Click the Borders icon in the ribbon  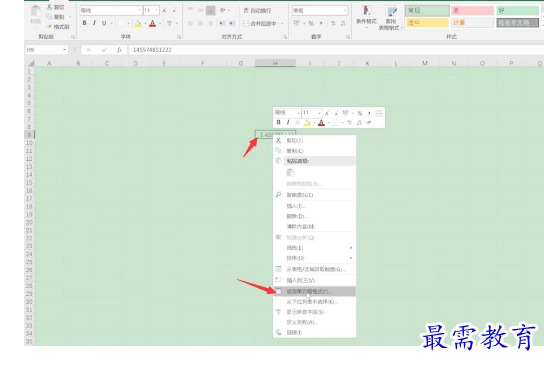pos(121,23)
